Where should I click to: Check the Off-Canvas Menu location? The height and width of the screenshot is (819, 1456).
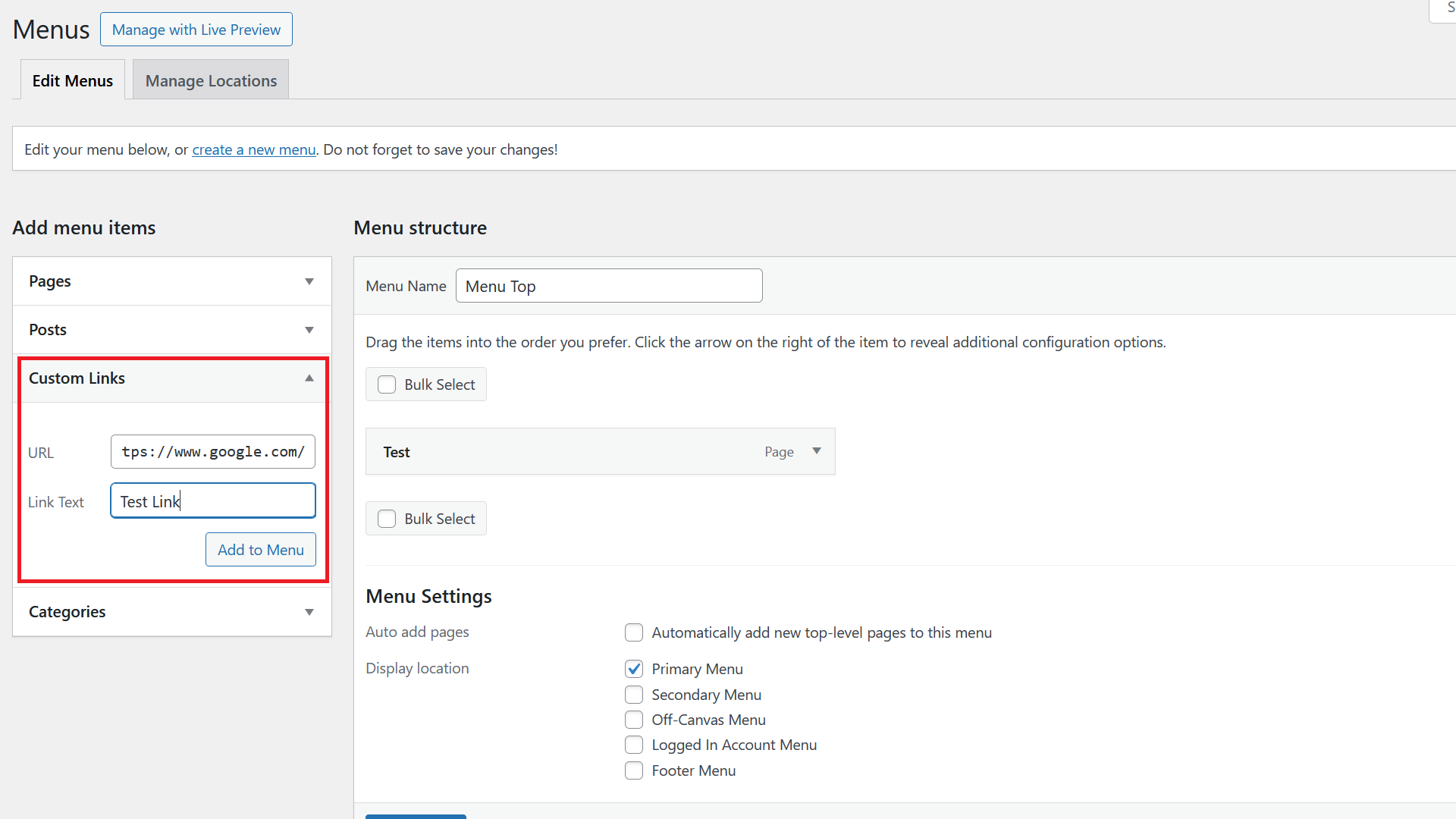[x=634, y=720]
